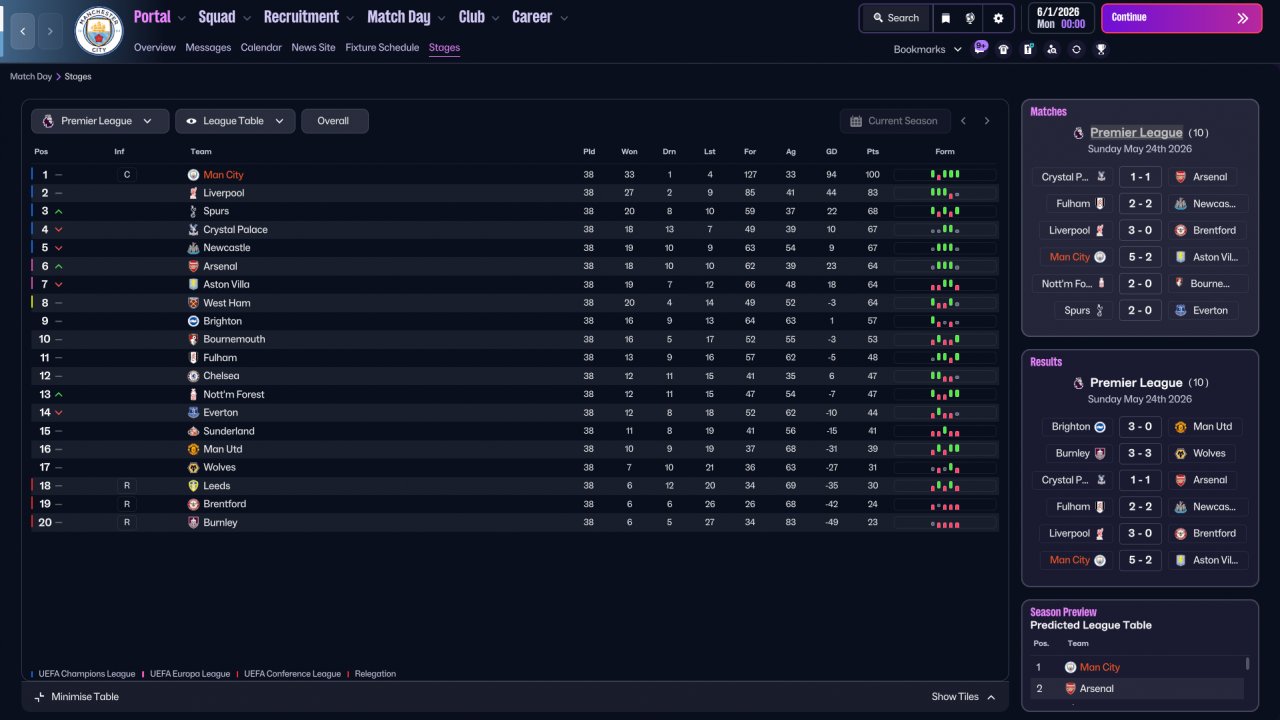1280x720 pixels.
Task: Expand the Career menu chevron
Action: (x=564, y=18)
